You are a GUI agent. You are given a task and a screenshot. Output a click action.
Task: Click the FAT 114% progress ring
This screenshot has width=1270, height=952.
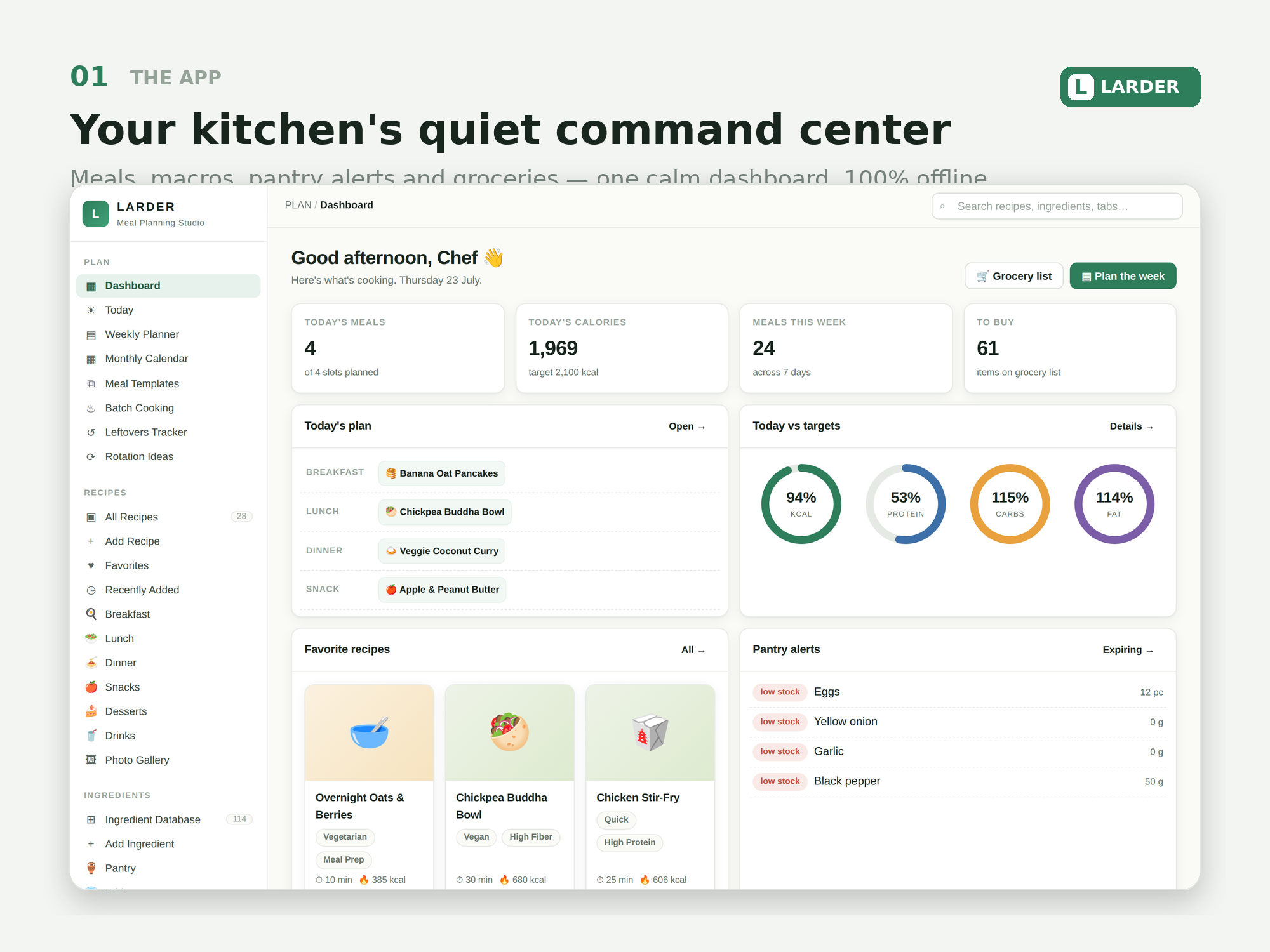coord(1114,504)
